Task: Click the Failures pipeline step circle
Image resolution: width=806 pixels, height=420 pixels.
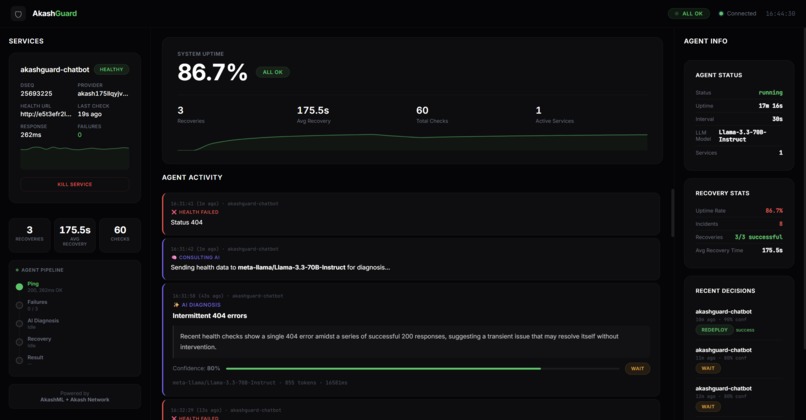Action: [20, 305]
